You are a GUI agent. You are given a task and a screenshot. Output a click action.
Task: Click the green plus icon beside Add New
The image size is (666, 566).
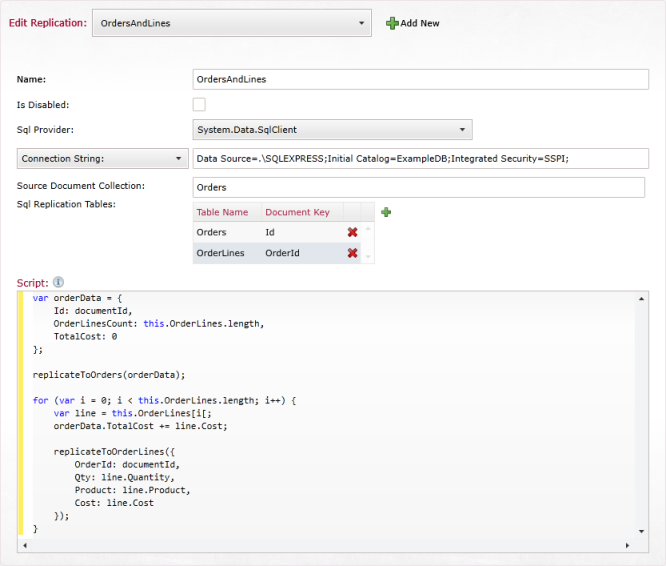click(392, 23)
